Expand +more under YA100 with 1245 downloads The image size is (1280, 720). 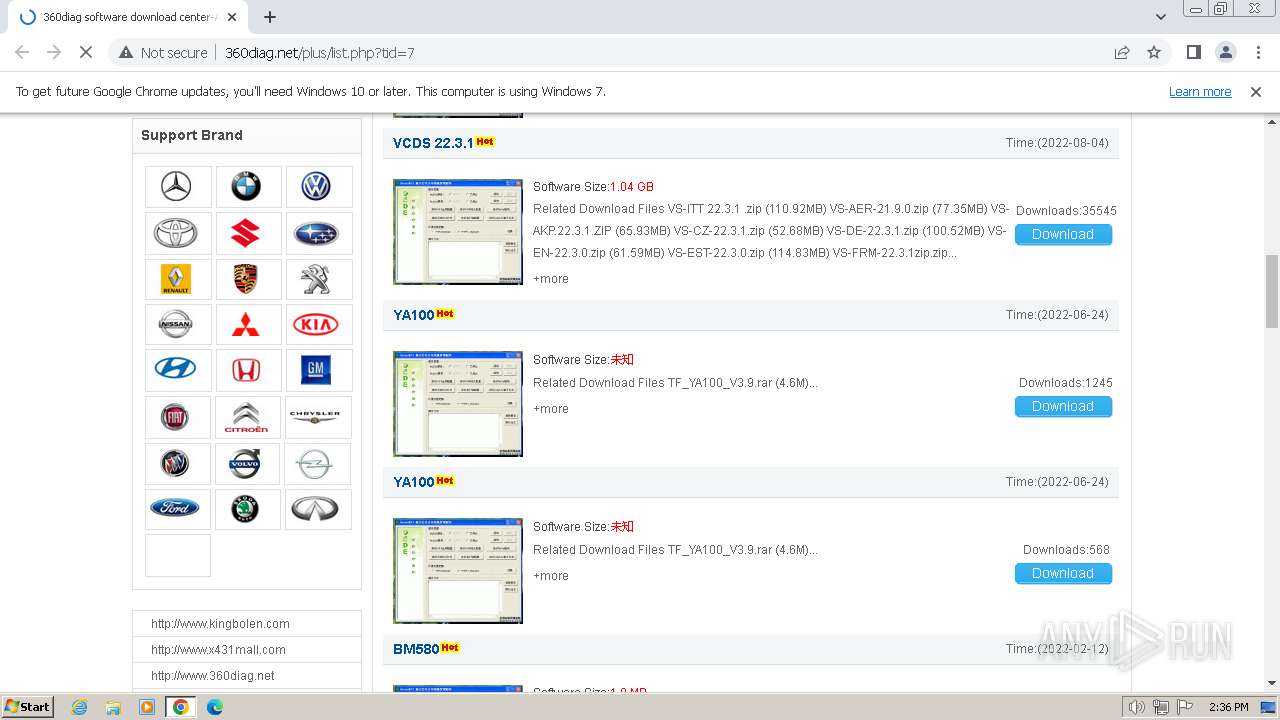pyautogui.click(x=551, y=409)
